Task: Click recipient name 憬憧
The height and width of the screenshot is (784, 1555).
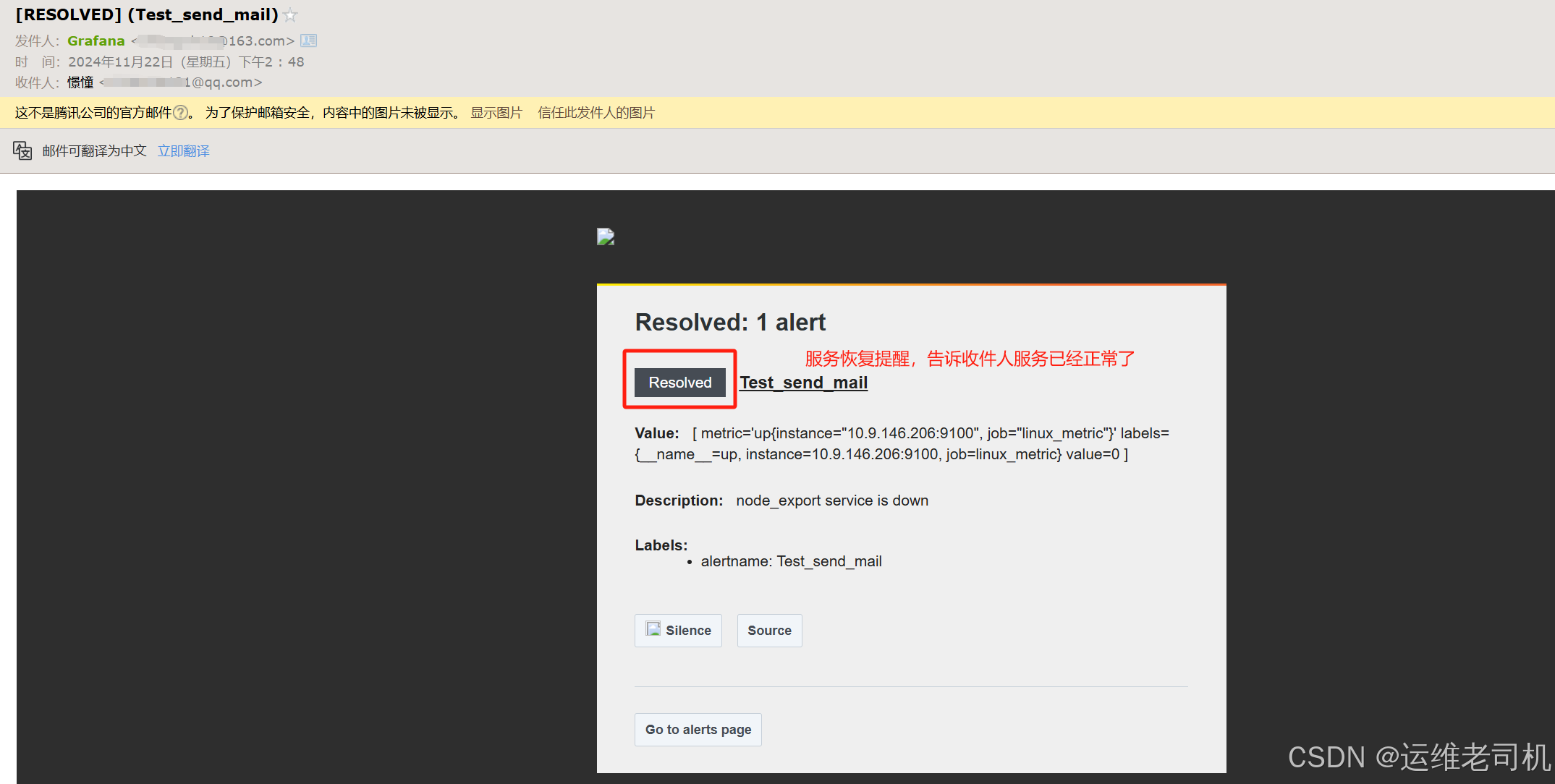Action: pyautogui.click(x=80, y=82)
